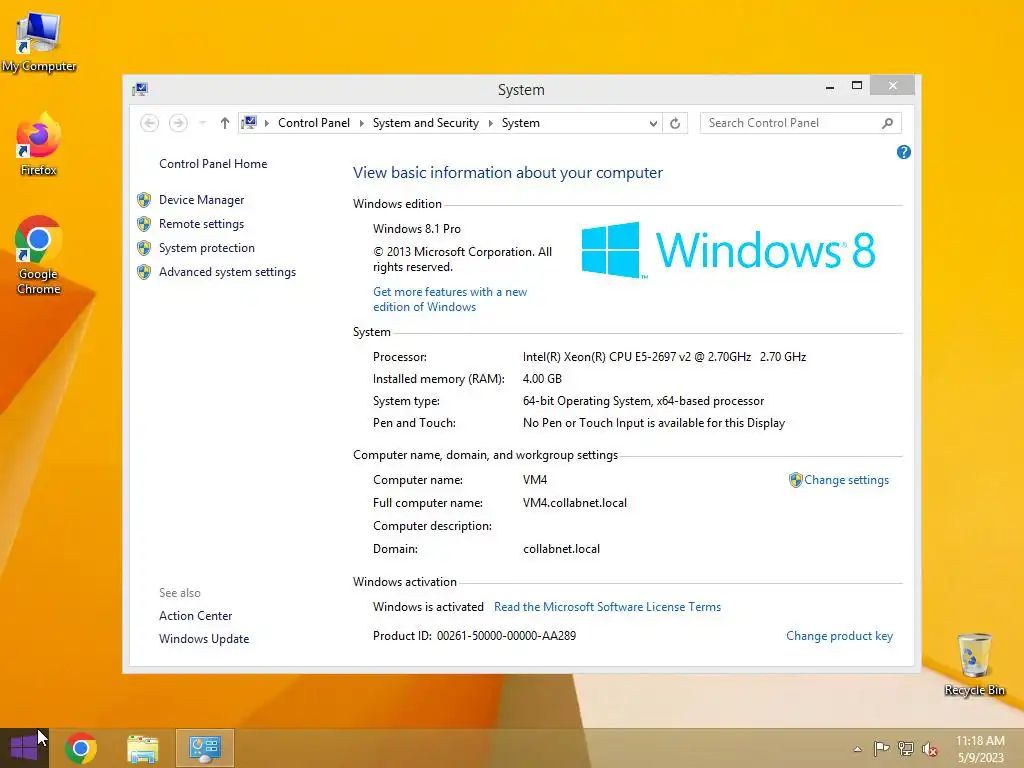The width and height of the screenshot is (1024, 768).
Task: Open File Explorer from the taskbar
Action: coord(142,749)
